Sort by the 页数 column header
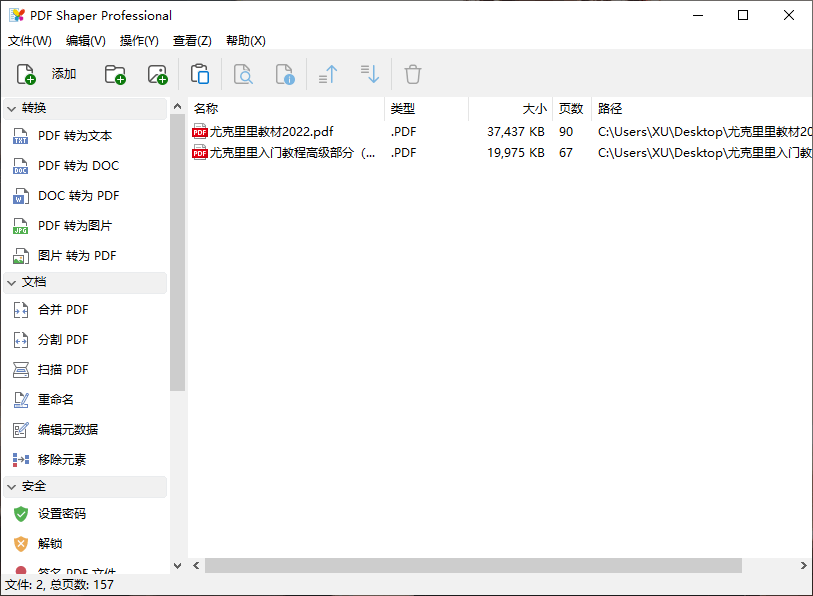The height and width of the screenshot is (596, 813). point(572,108)
